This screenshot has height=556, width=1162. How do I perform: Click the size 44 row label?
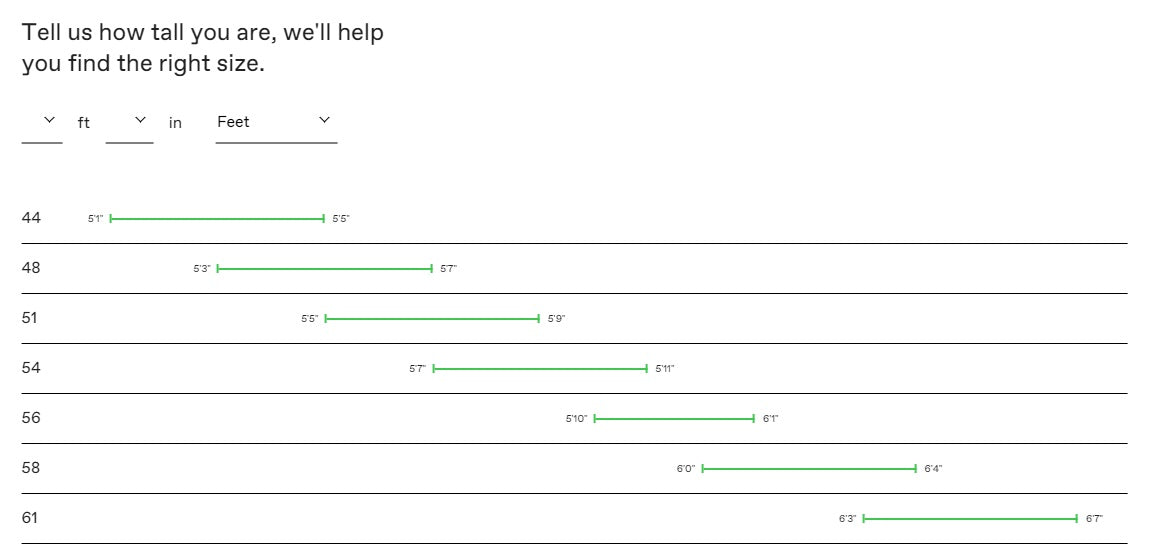pos(31,218)
